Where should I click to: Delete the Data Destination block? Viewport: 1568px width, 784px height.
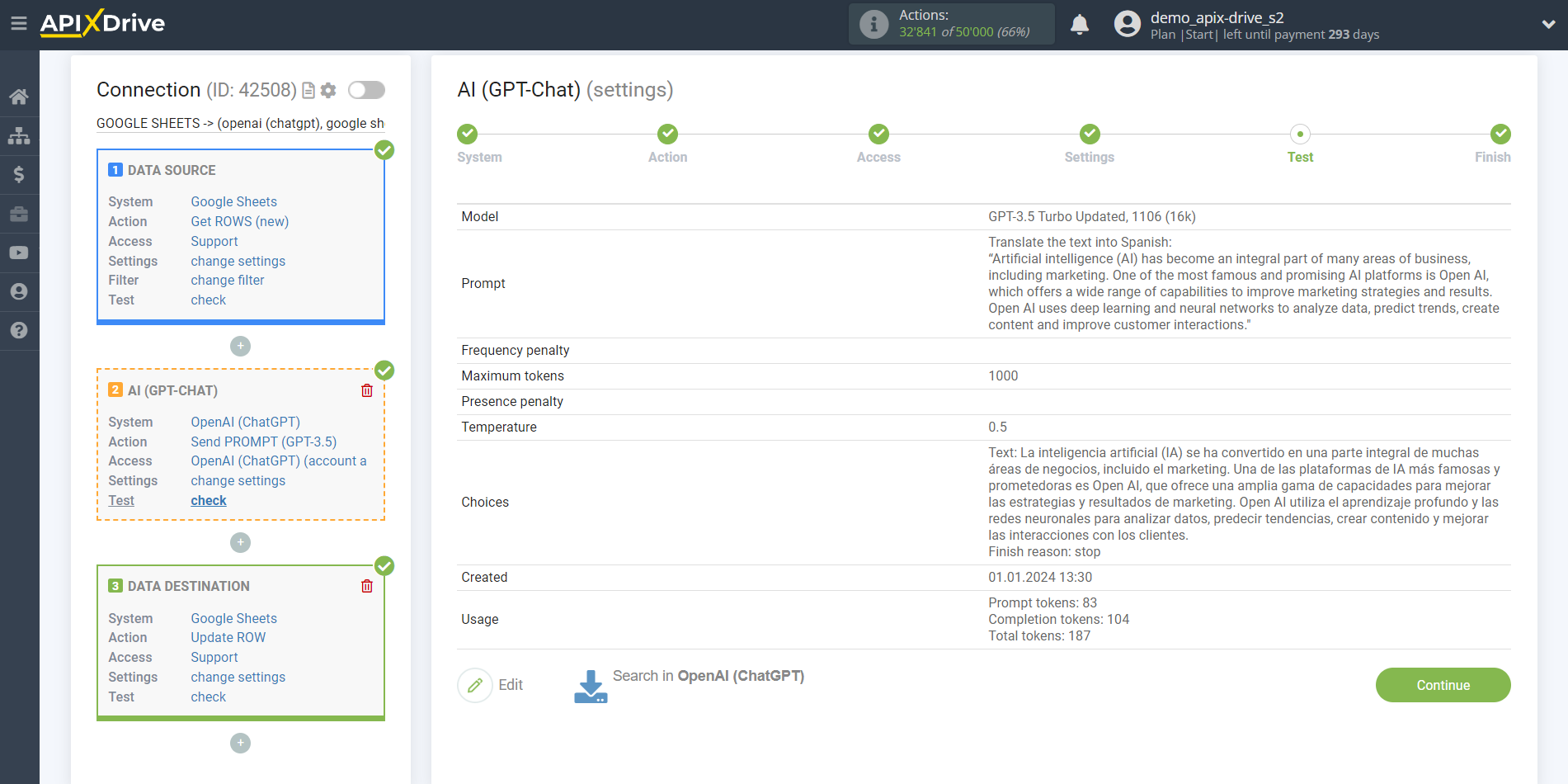367,586
